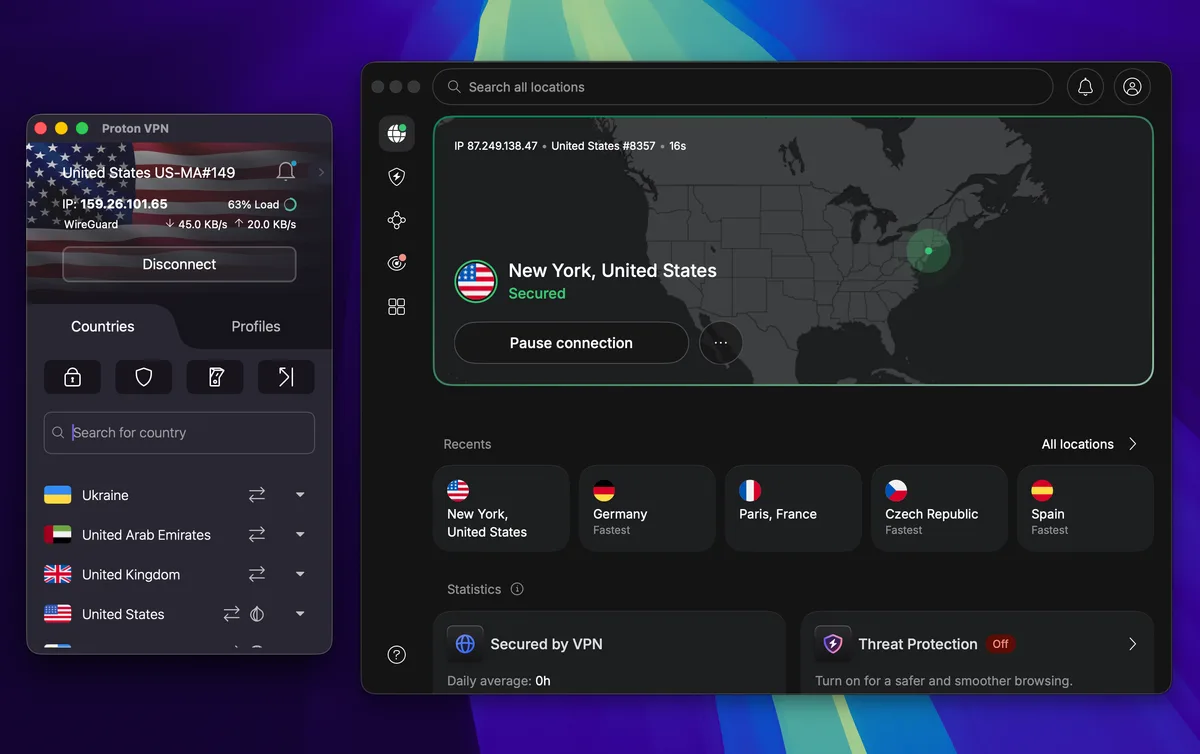Open notifications bell in Proton VPN window
This screenshot has height=754, width=1200.
coord(286,171)
